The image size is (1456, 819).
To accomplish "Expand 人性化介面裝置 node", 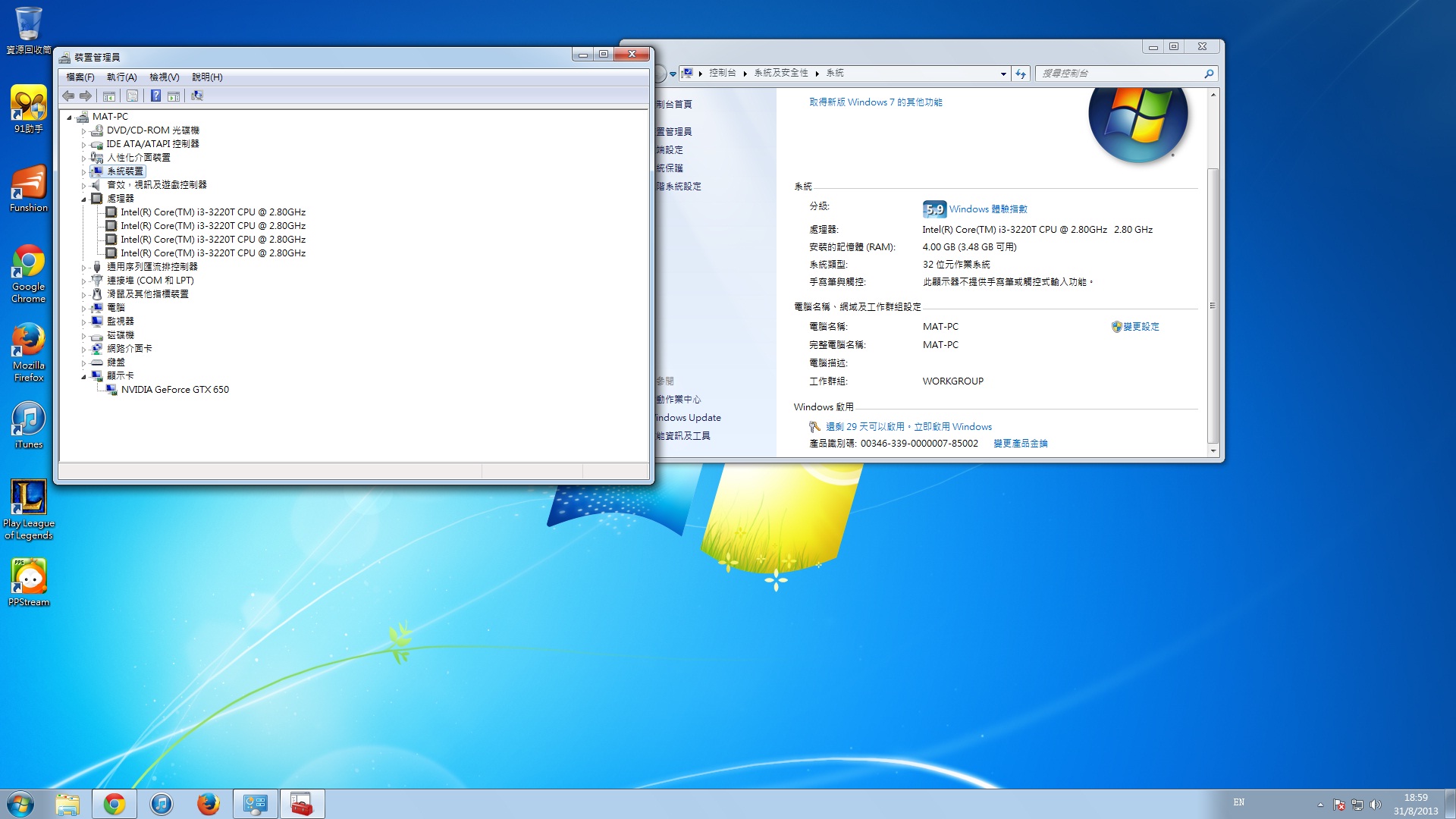I will [84, 158].
